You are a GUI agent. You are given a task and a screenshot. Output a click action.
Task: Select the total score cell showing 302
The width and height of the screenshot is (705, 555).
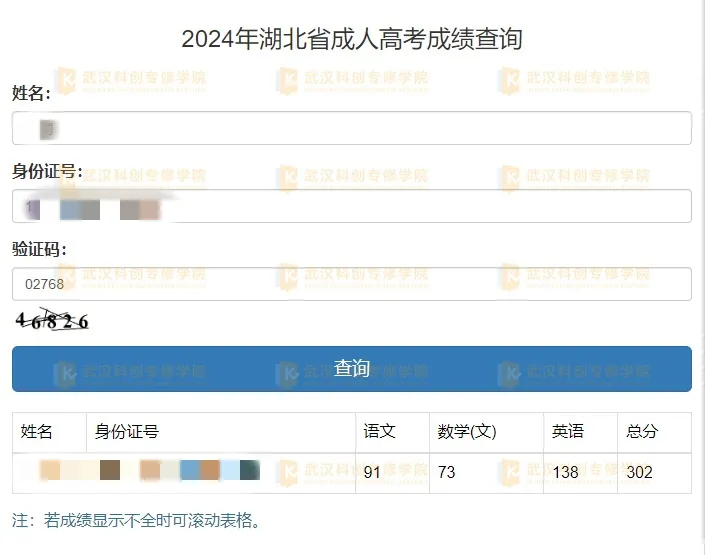pos(640,472)
